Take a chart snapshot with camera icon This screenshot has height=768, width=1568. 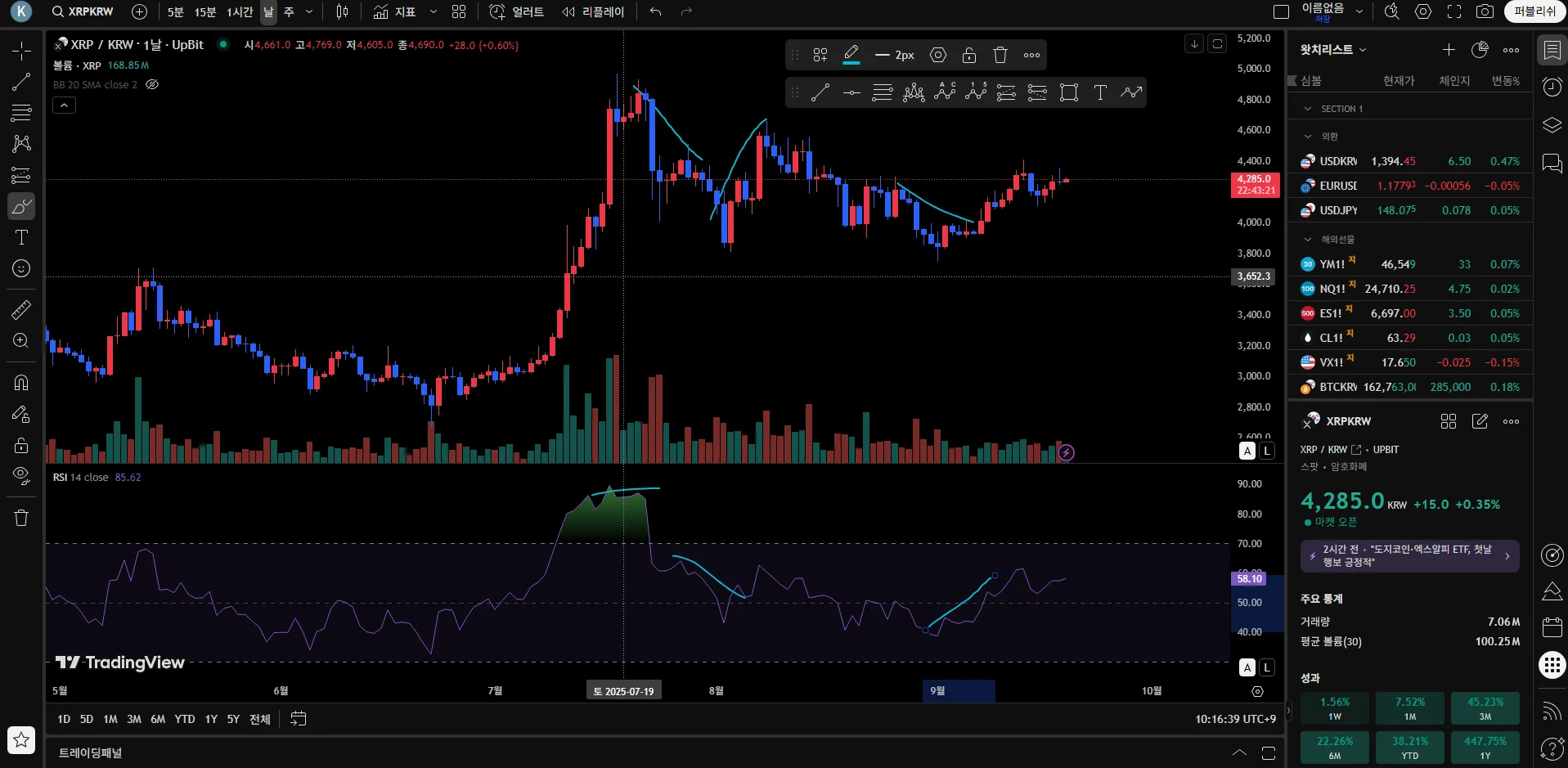pos(1485,11)
